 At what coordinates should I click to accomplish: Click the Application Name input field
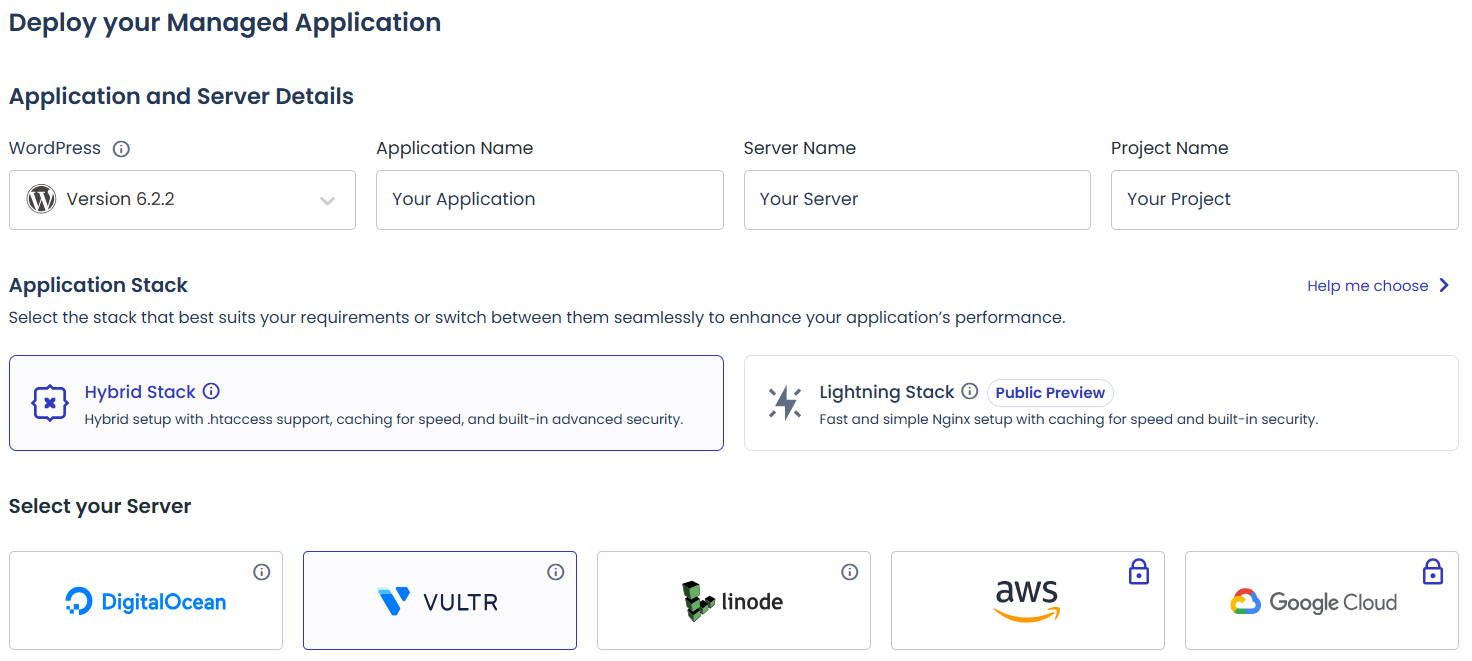[549, 200]
